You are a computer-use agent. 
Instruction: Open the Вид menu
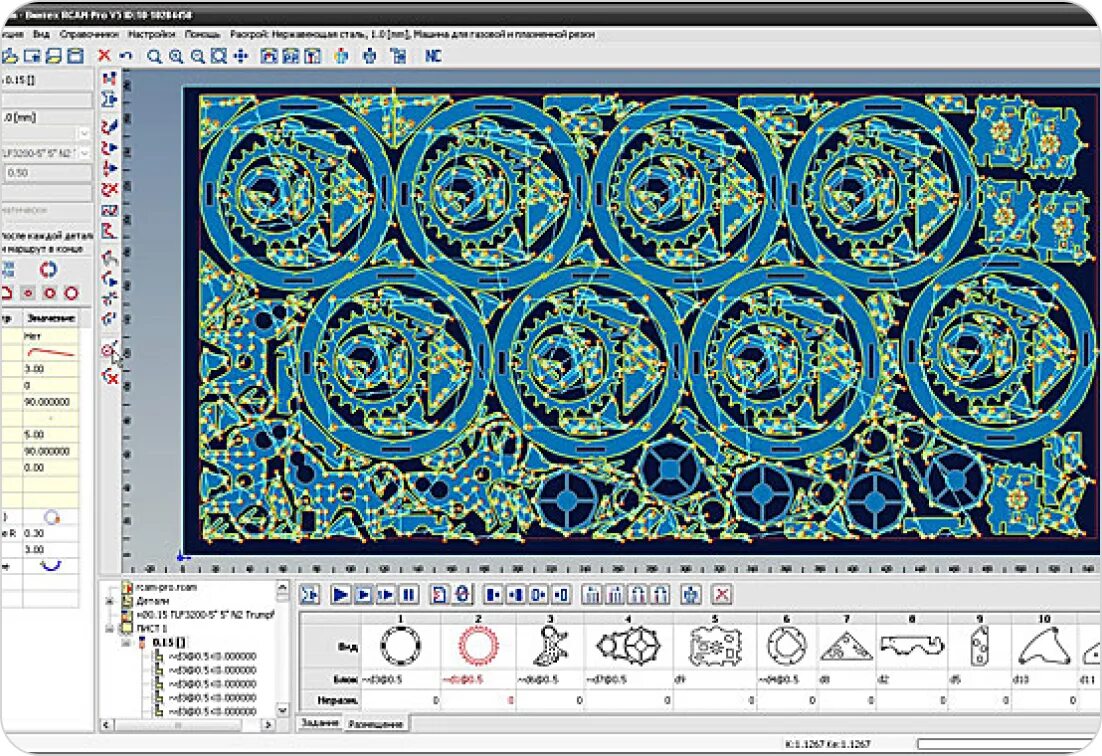coord(41,34)
